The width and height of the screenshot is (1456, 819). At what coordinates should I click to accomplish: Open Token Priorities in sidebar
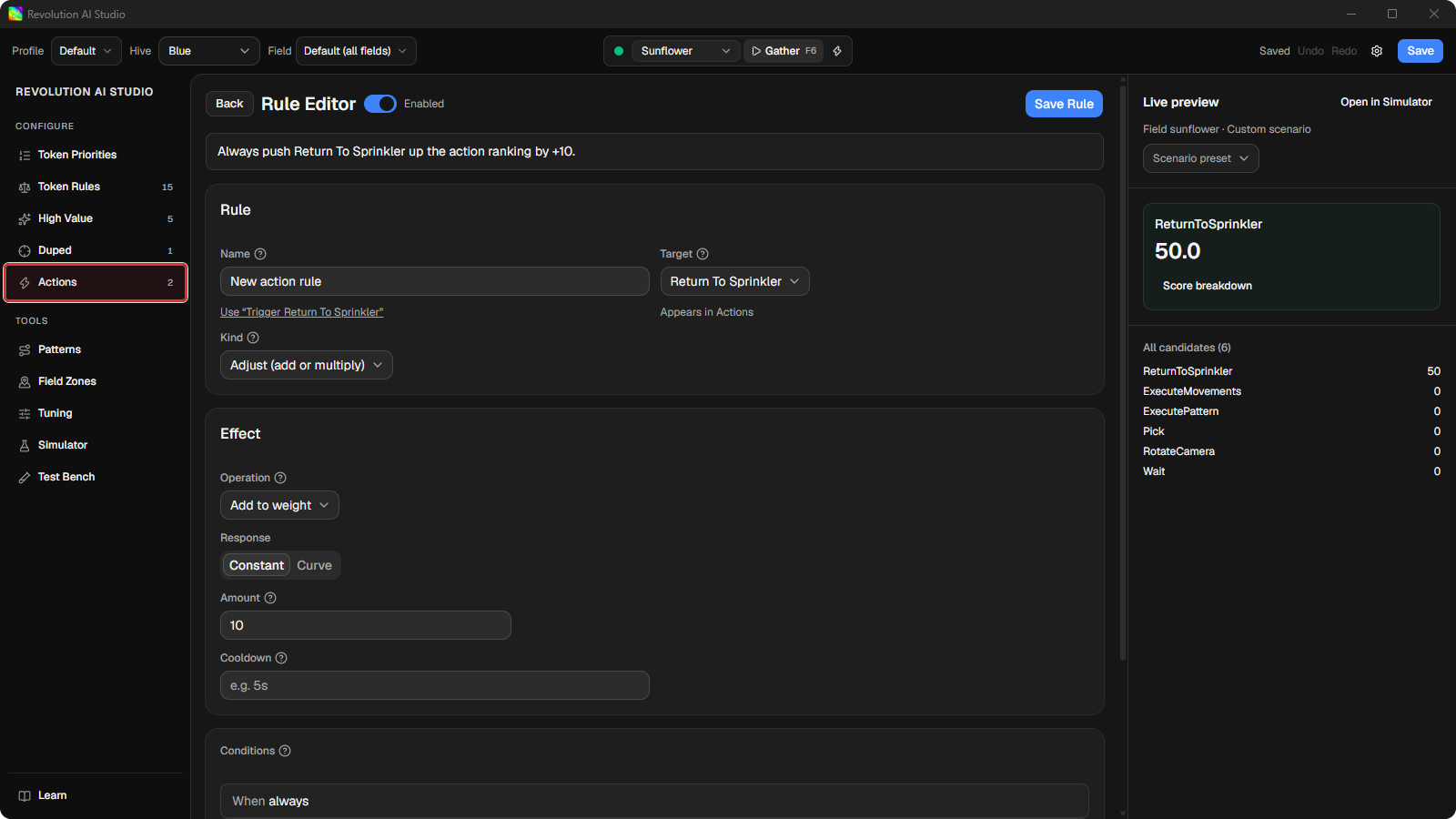(96, 155)
